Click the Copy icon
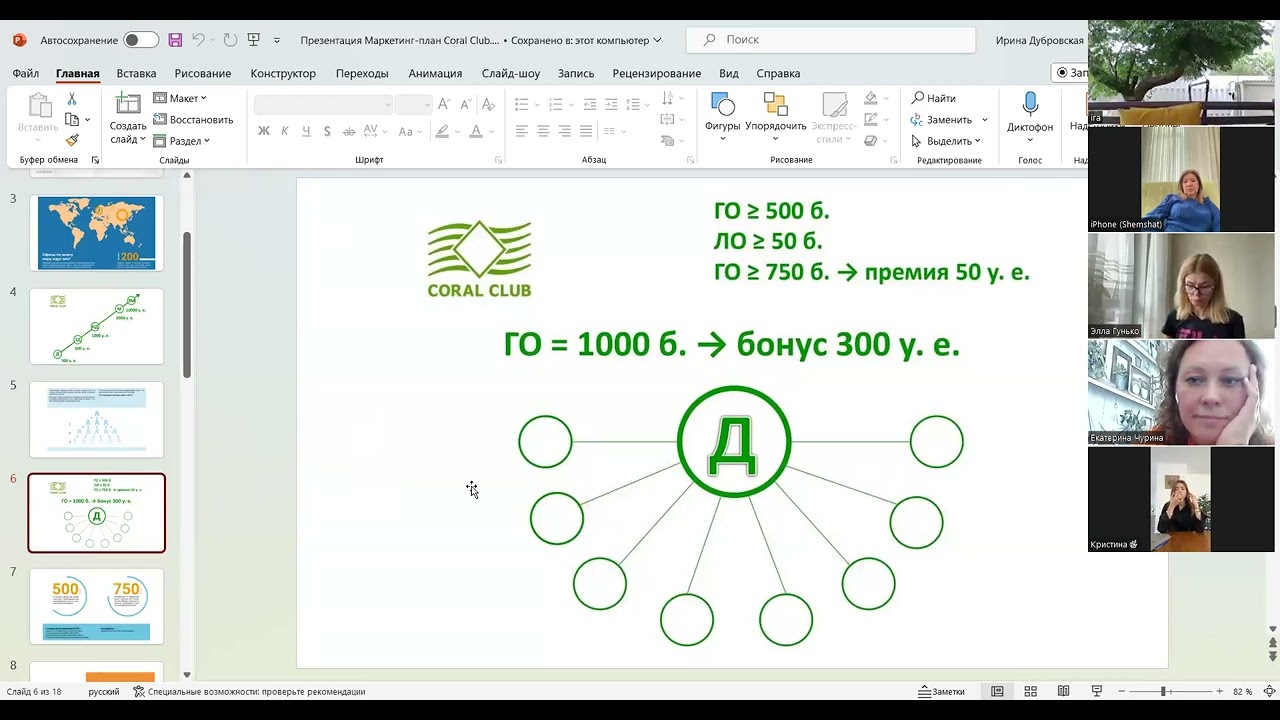The height and width of the screenshot is (720, 1280). [72, 119]
